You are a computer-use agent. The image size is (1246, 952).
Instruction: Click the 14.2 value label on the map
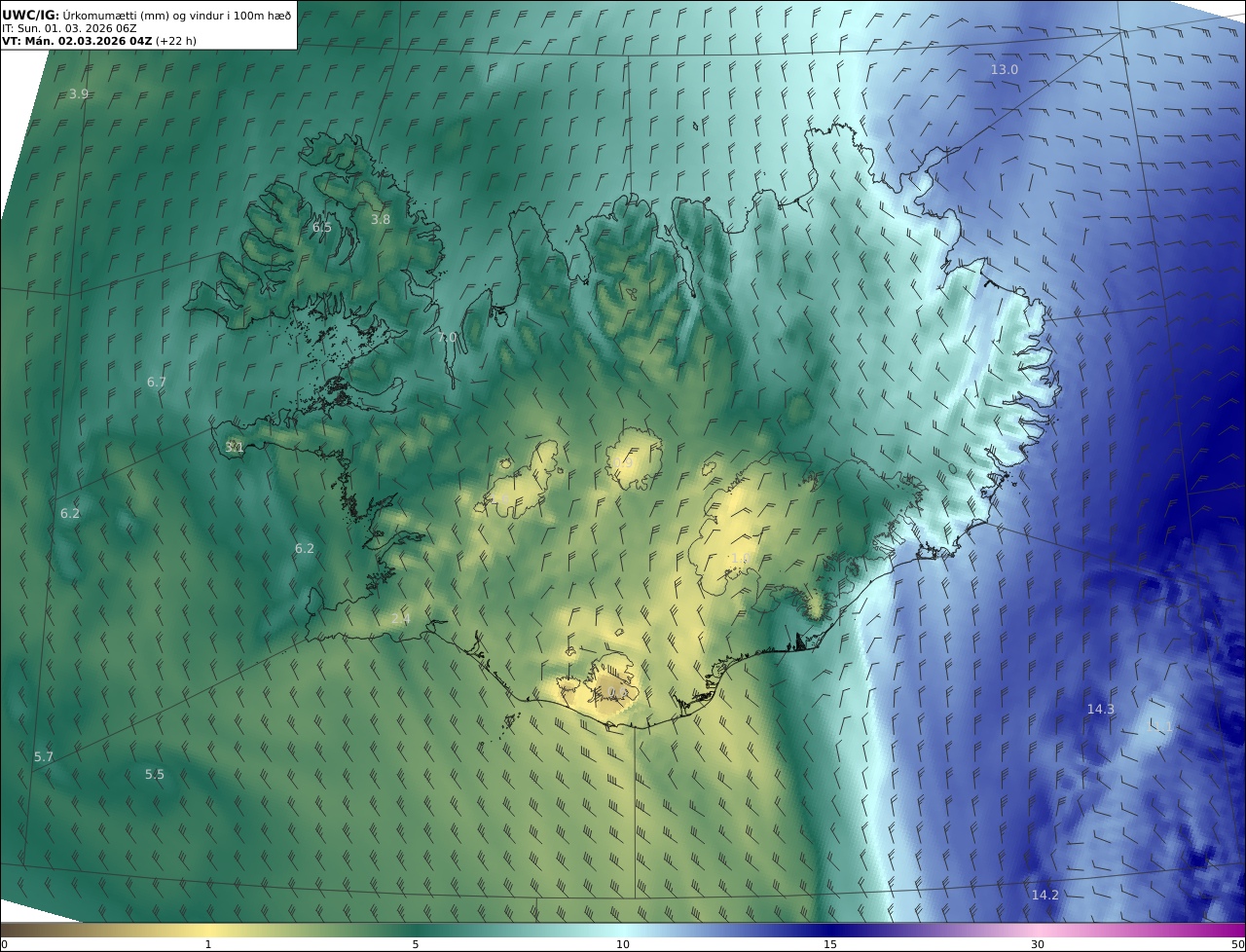tap(1044, 895)
